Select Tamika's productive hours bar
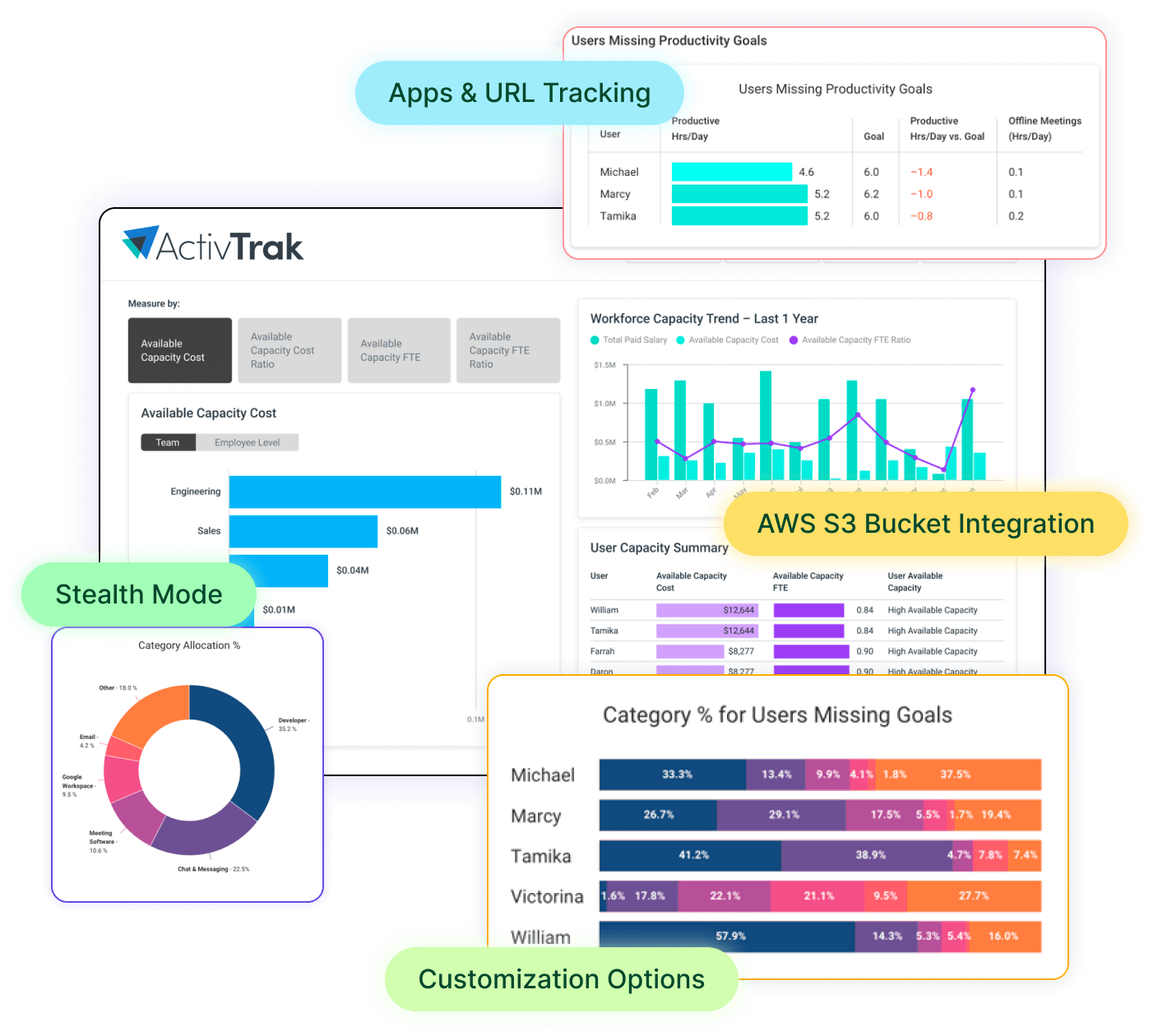This screenshot has height=1036, width=1153. click(x=739, y=216)
